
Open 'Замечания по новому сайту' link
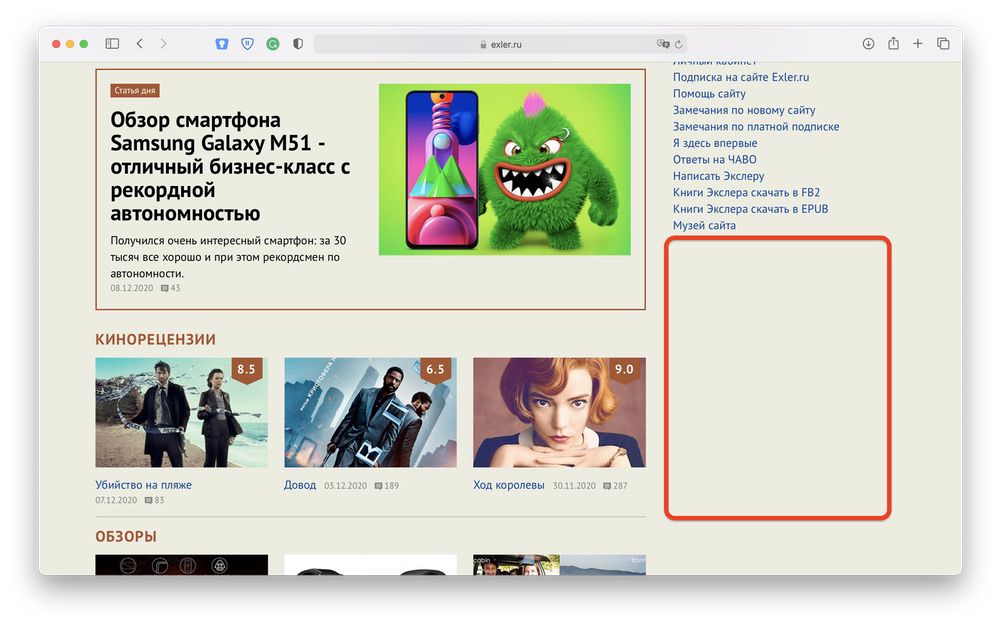click(744, 110)
